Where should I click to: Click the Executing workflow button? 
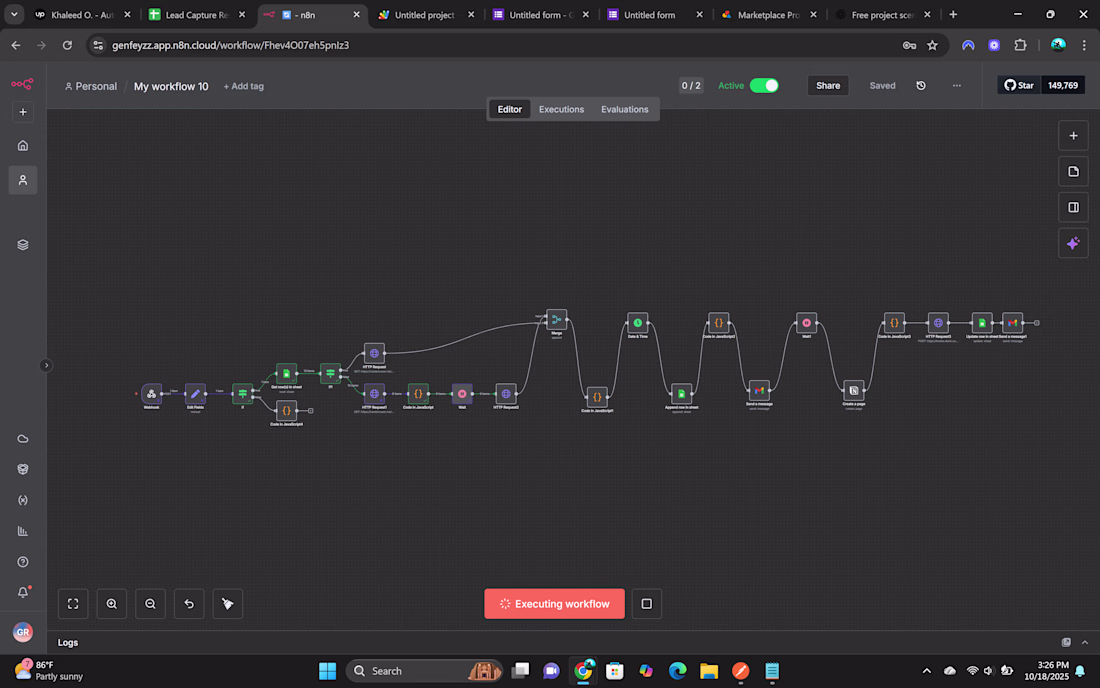pos(554,604)
